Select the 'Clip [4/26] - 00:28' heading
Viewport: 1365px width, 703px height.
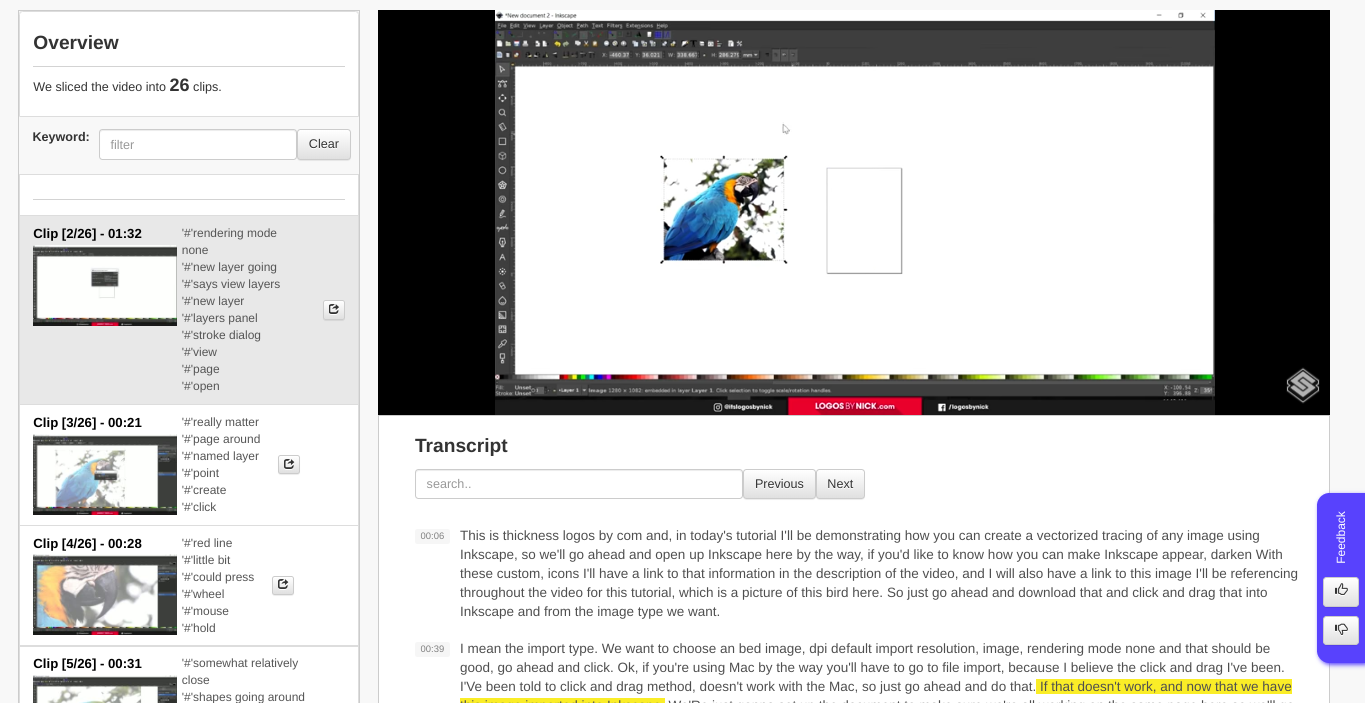pos(87,544)
